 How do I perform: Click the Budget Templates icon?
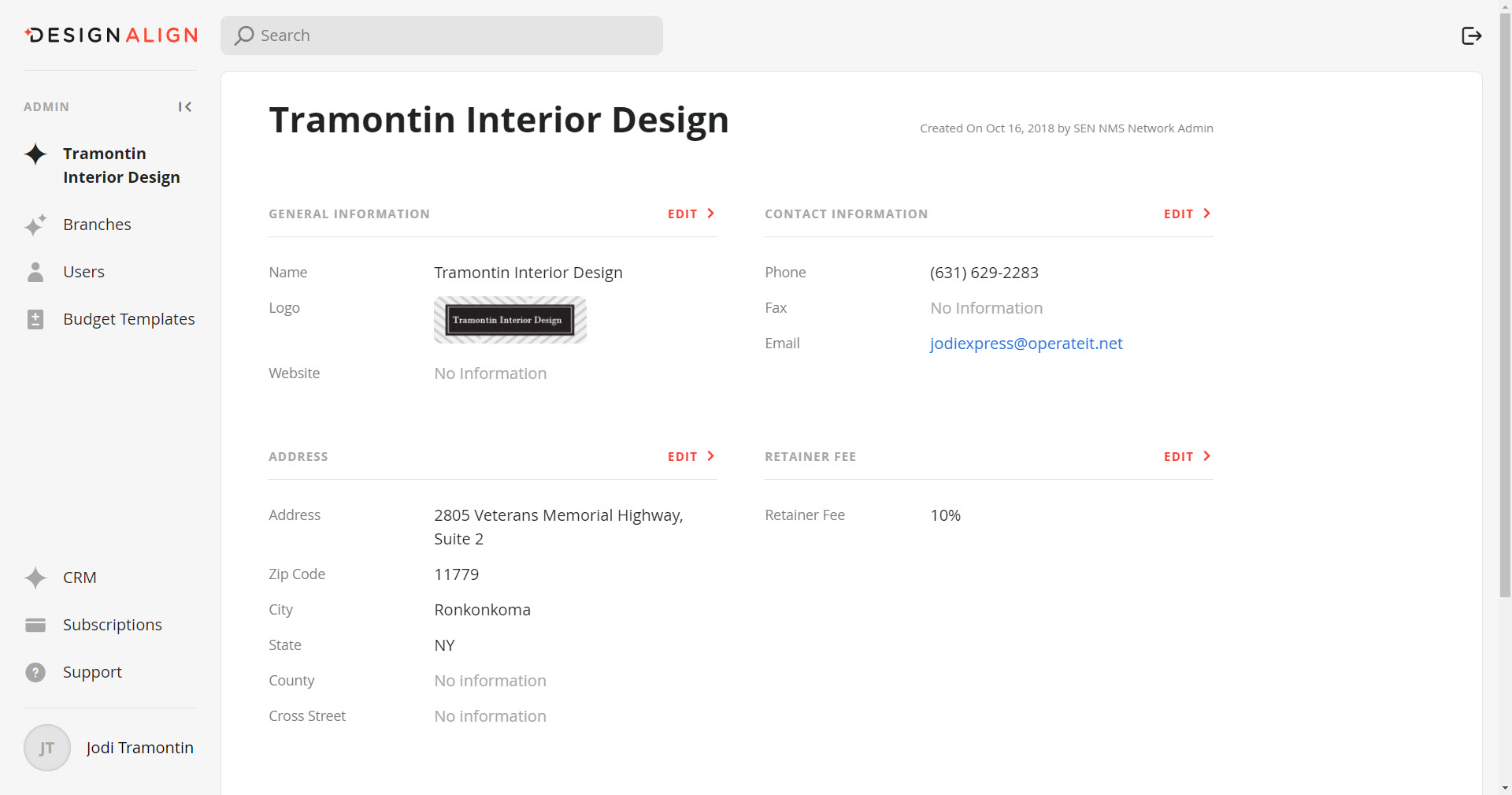coord(35,319)
